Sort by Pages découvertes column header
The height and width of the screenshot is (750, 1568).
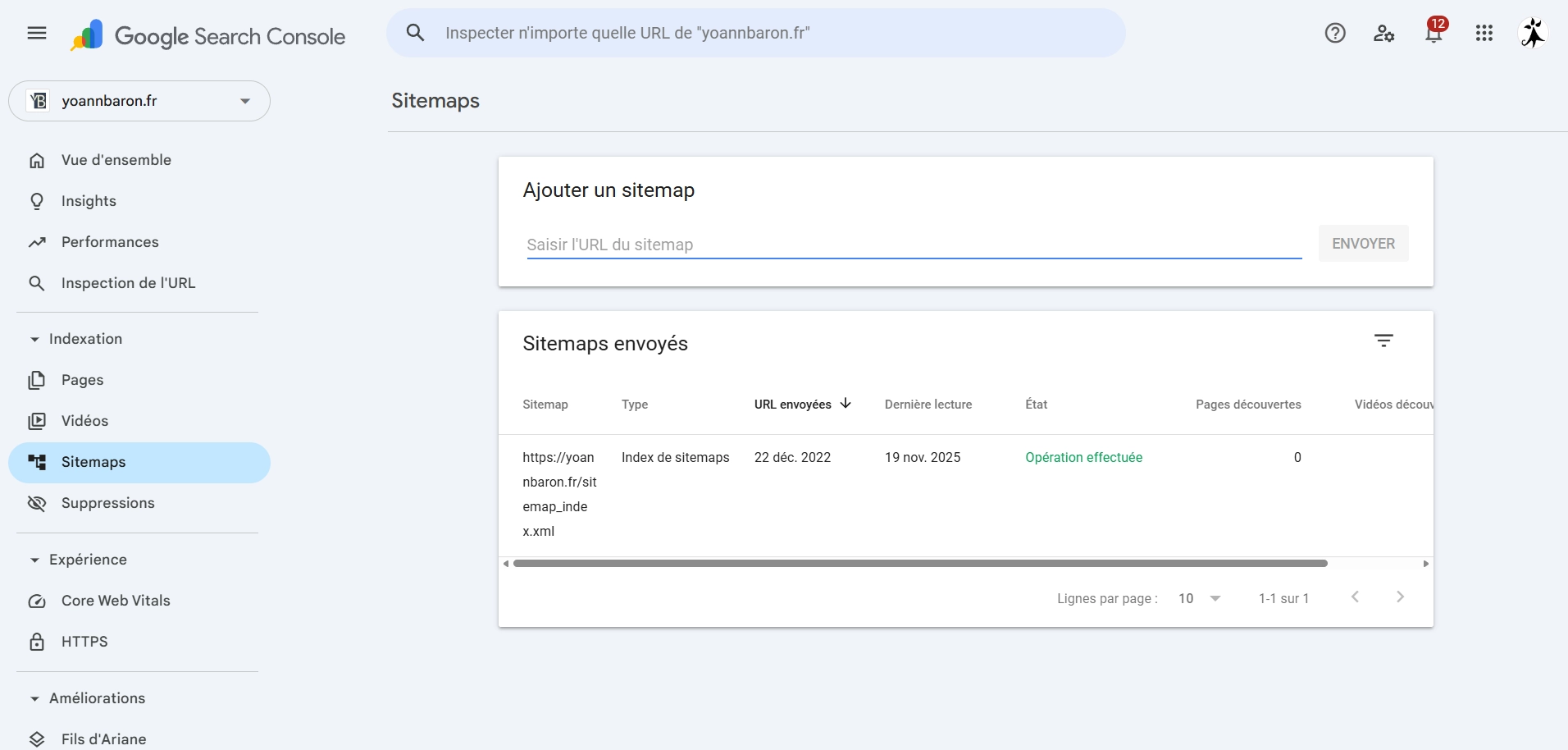[1248, 405]
